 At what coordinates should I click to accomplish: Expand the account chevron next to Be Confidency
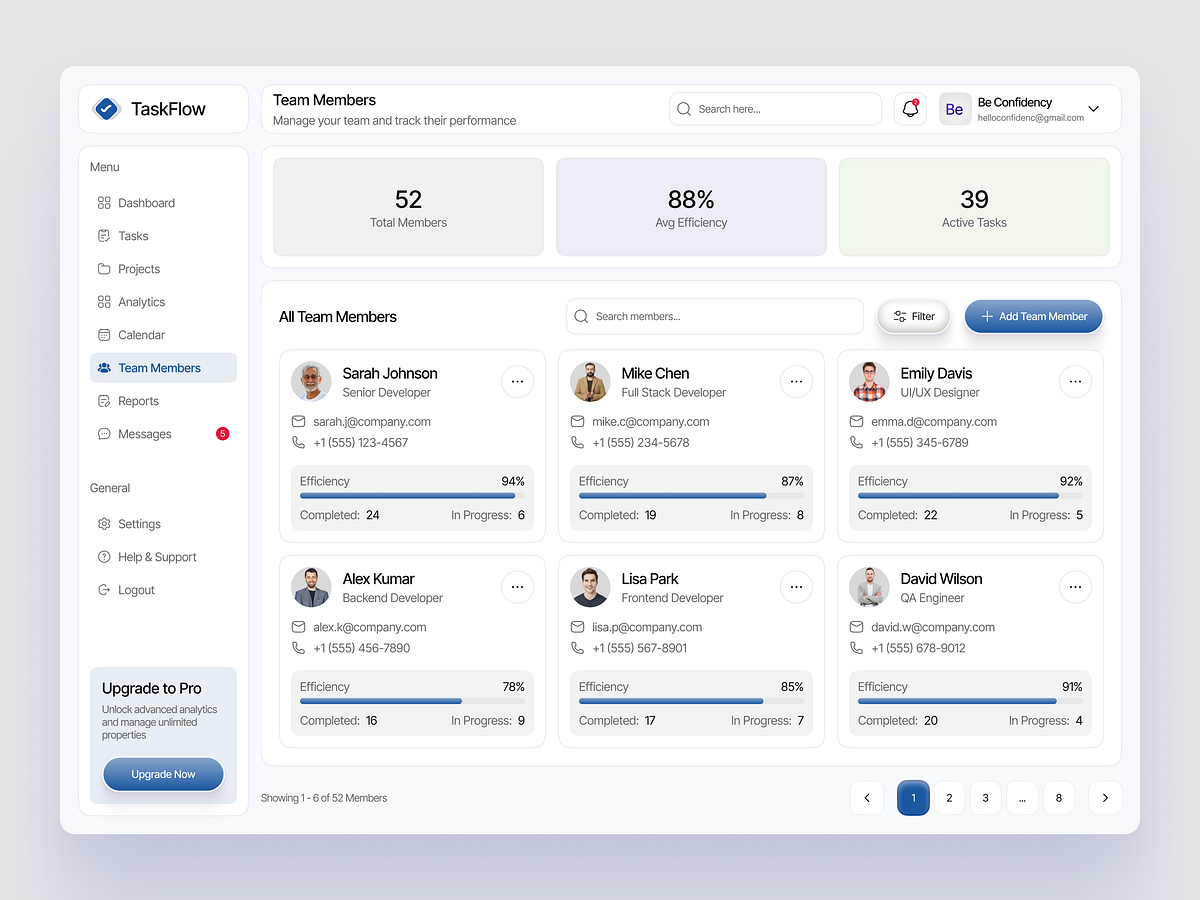click(x=1093, y=108)
